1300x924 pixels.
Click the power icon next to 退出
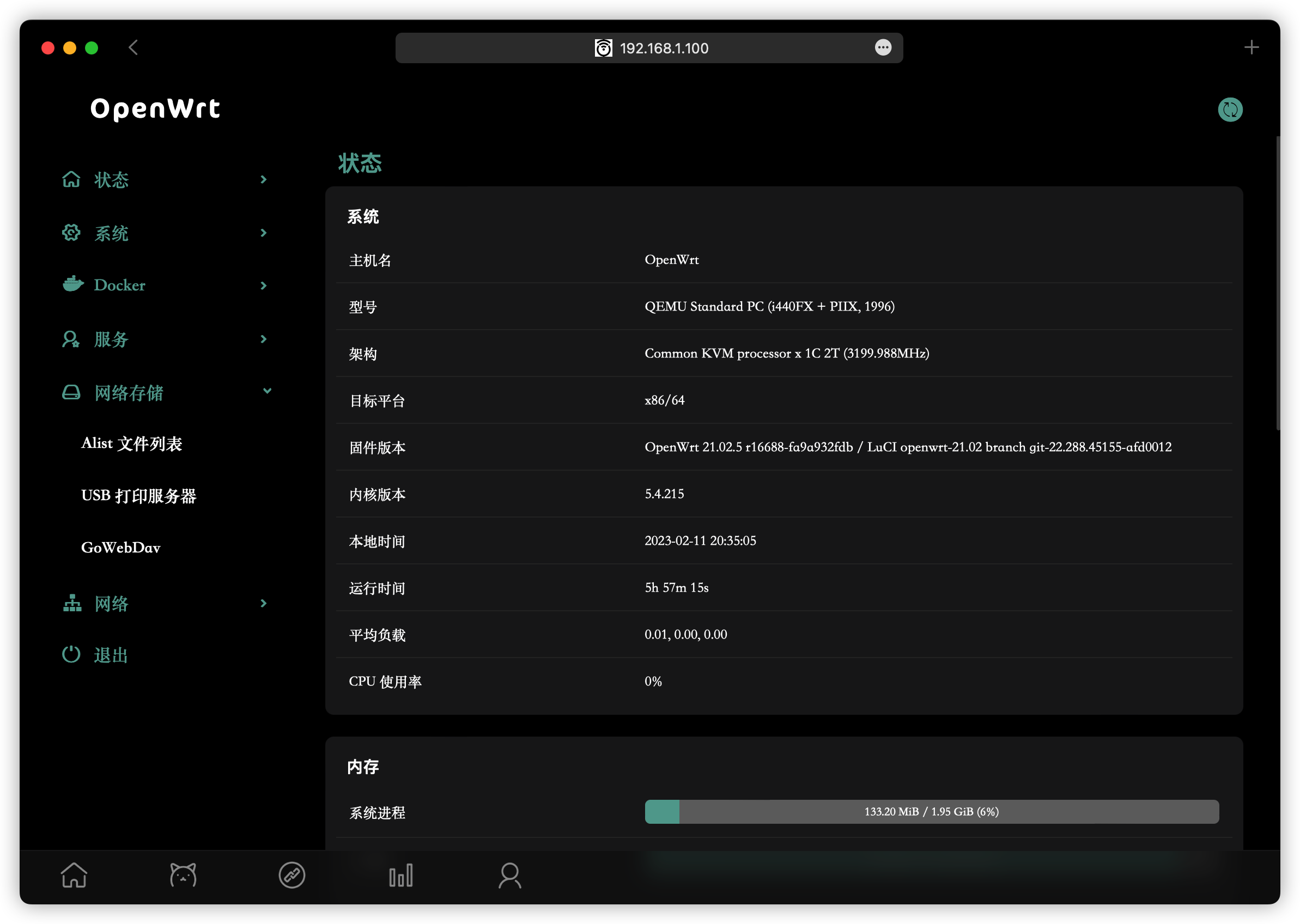point(71,654)
